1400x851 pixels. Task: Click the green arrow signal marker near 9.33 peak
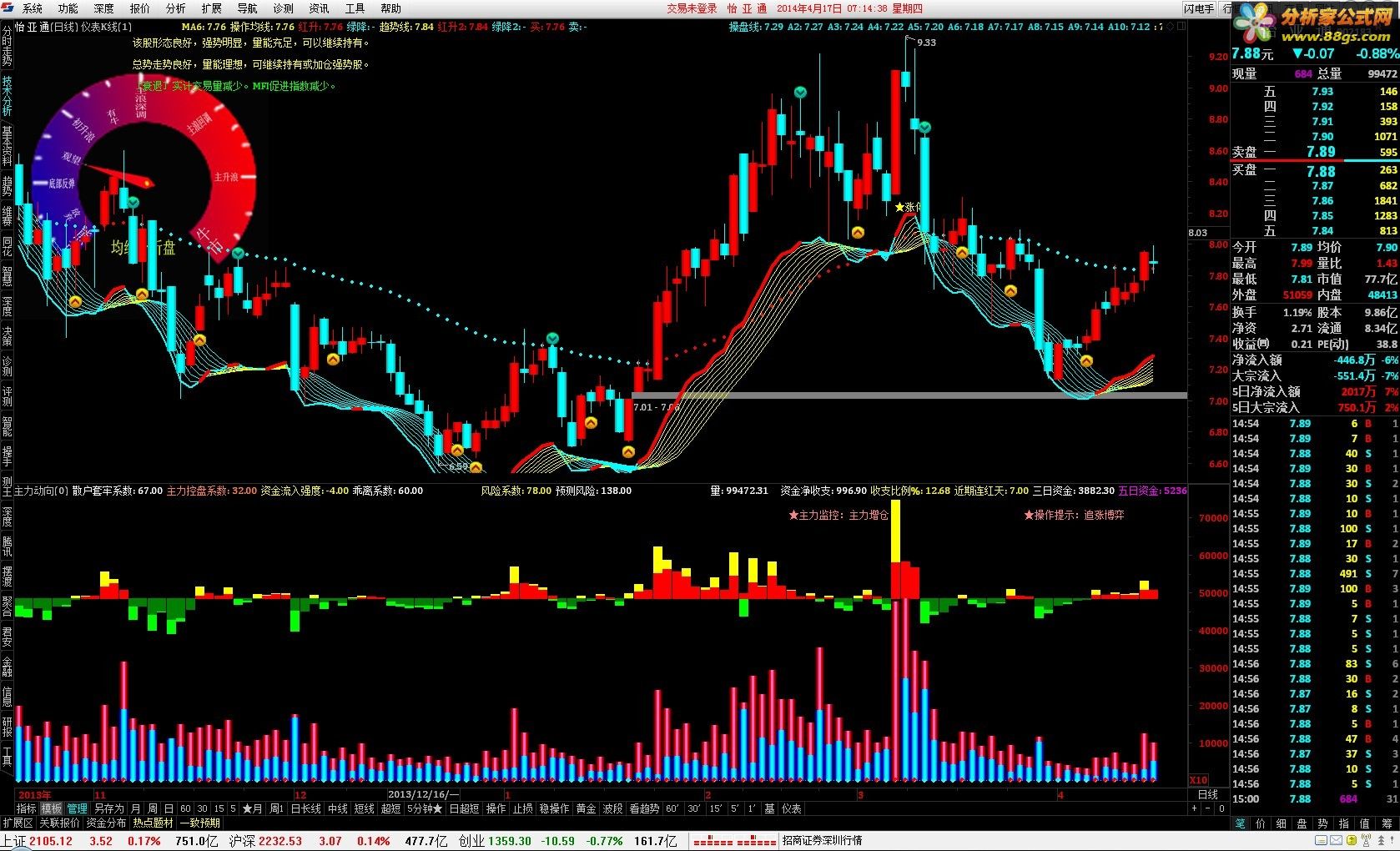click(924, 128)
